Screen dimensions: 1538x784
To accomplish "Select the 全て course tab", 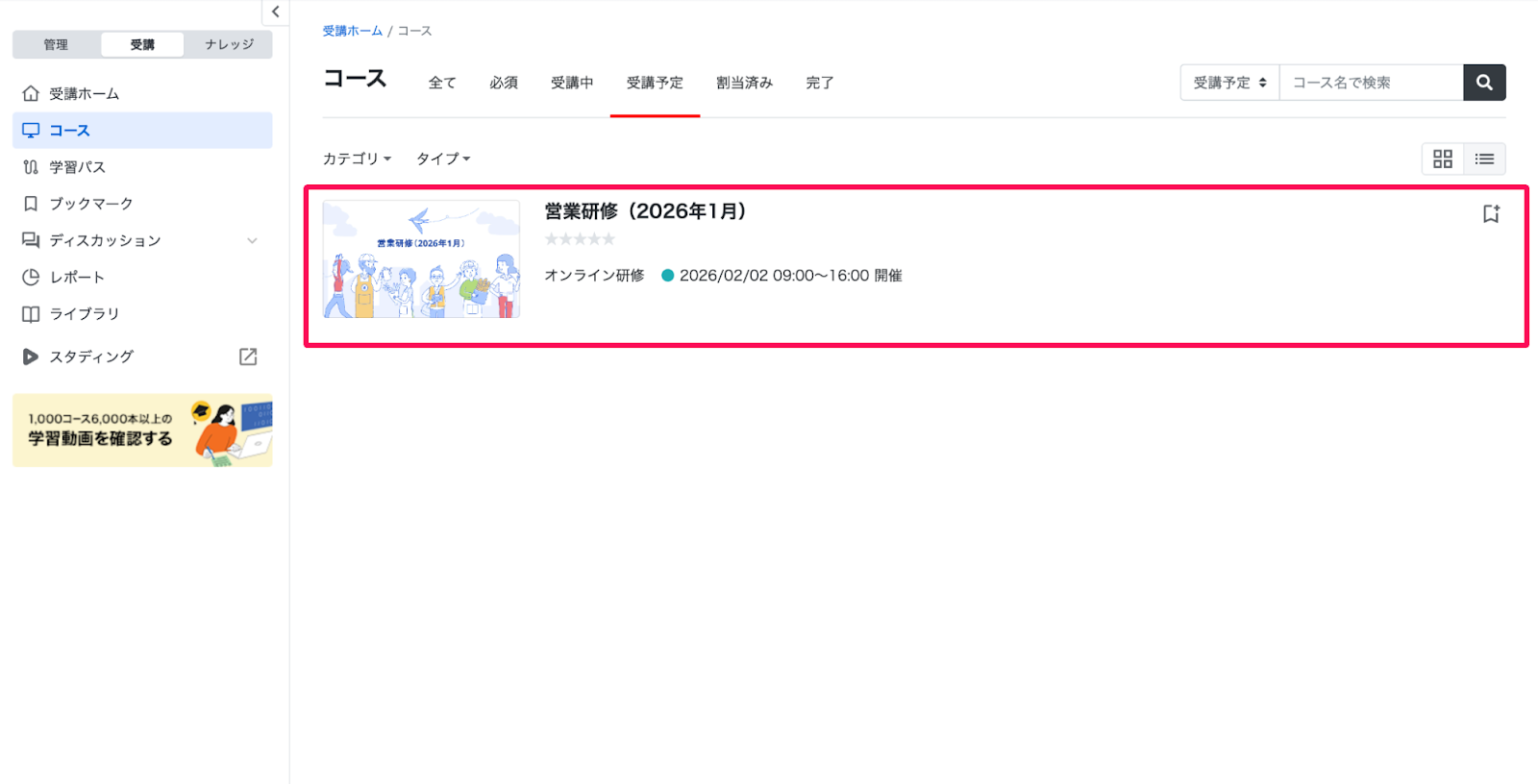I will click(x=442, y=83).
